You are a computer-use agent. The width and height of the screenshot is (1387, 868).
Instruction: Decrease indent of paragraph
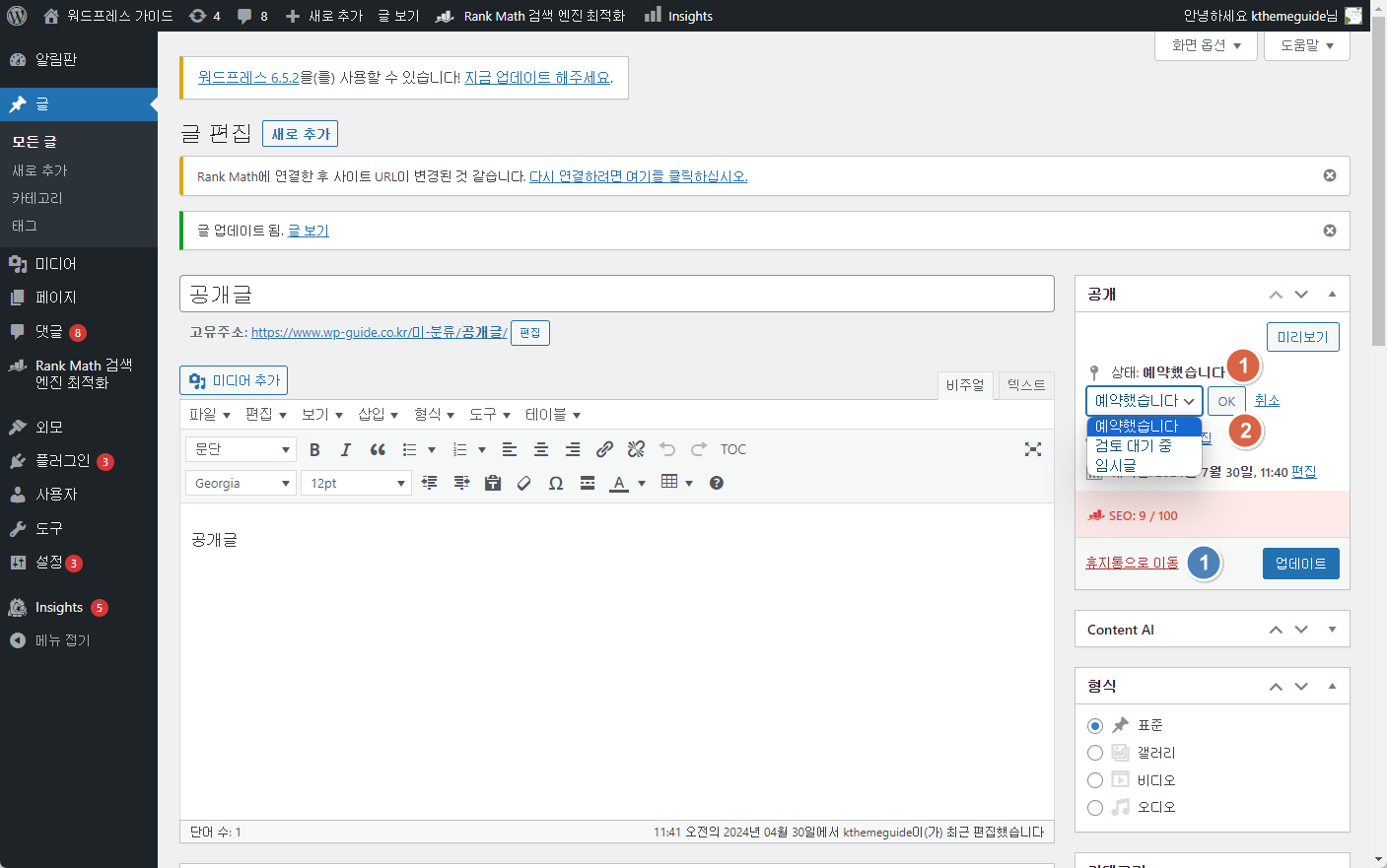(430, 483)
